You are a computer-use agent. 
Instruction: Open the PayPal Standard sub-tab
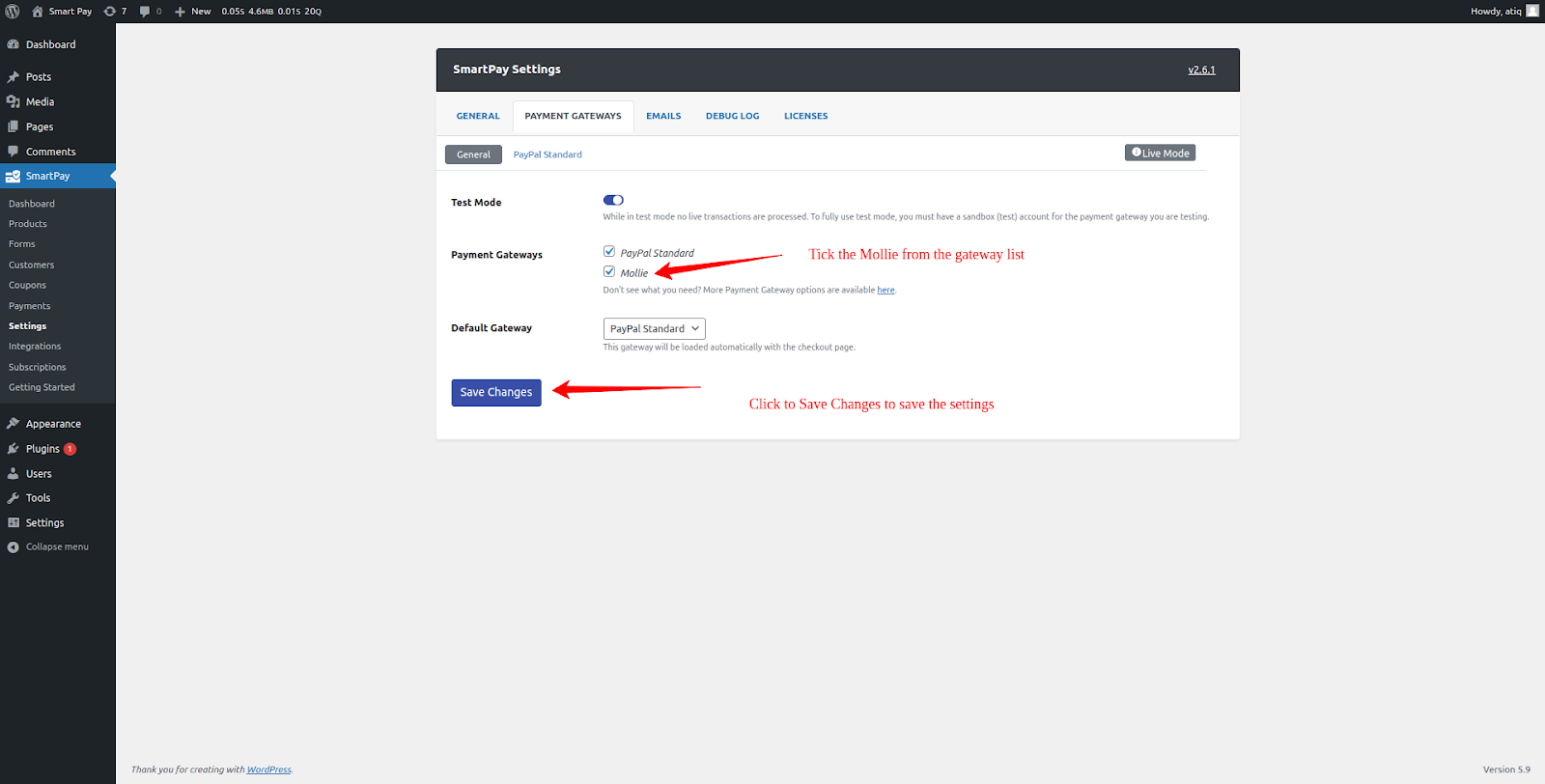click(x=548, y=154)
